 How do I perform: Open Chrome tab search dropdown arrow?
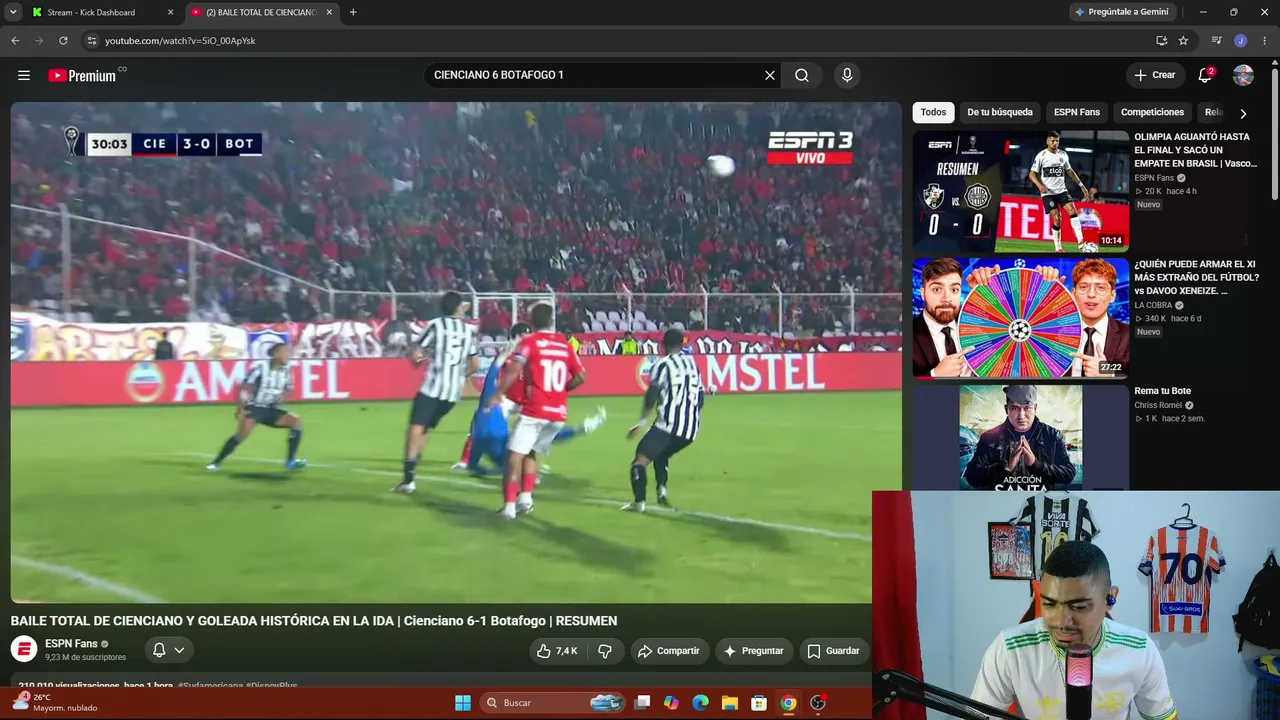click(x=13, y=12)
